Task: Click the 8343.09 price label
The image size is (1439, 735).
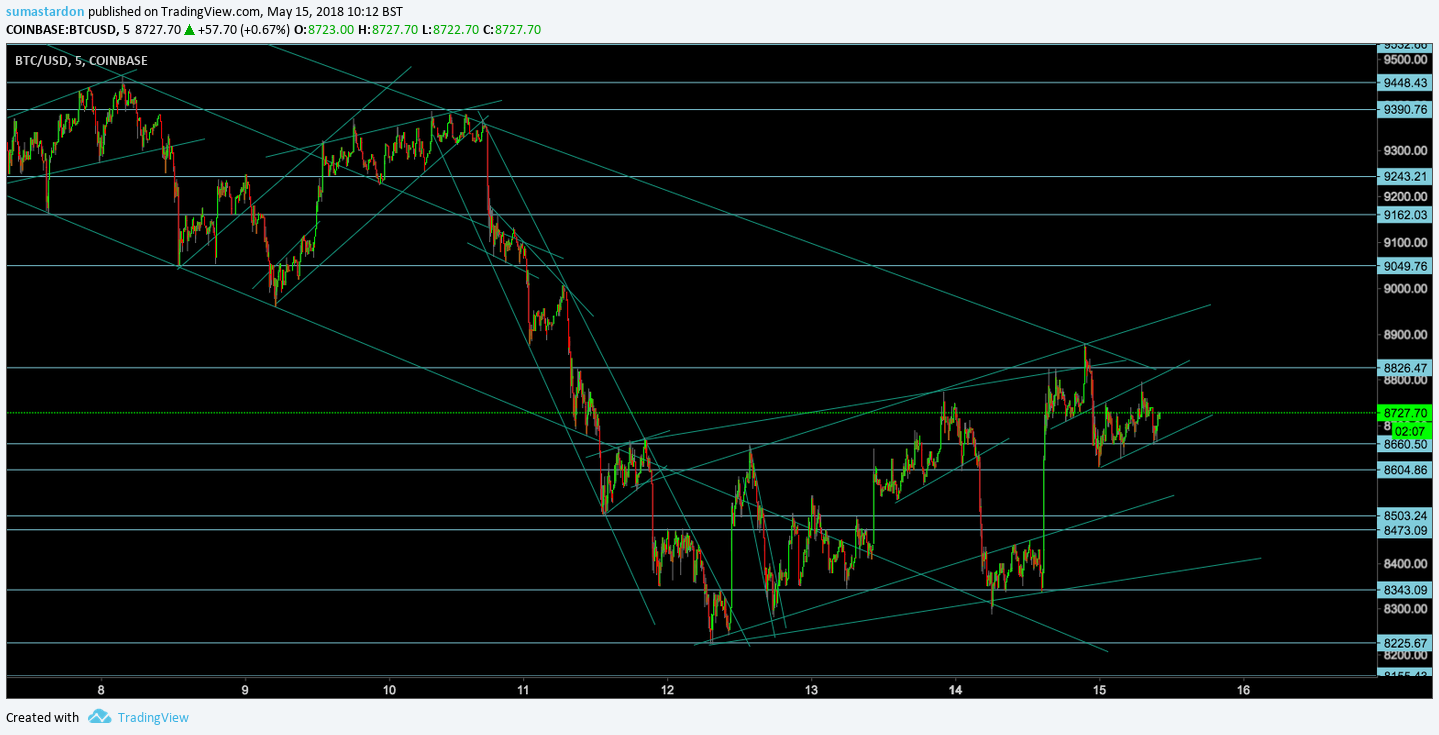Action: (x=1407, y=590)
